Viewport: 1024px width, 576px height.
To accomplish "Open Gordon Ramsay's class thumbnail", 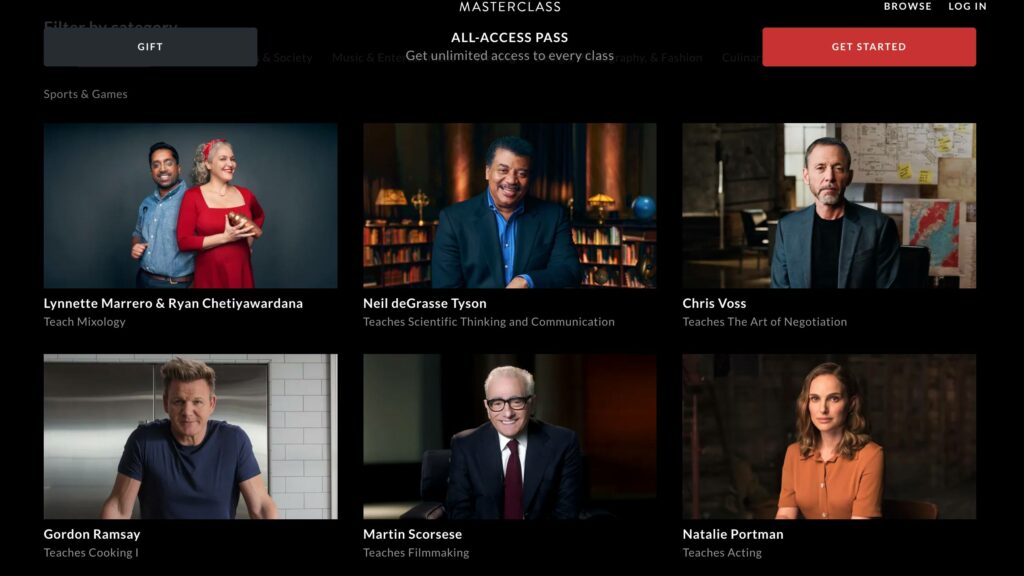I will (191, 436).
